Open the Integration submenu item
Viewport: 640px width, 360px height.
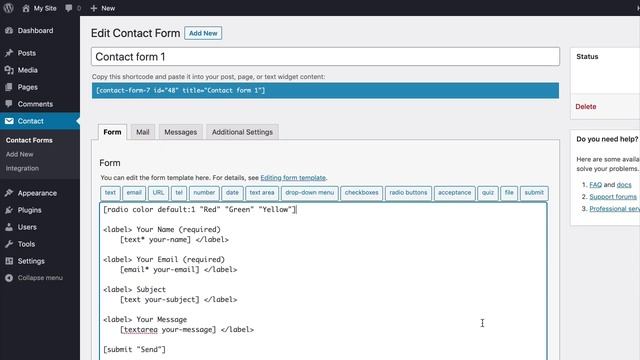coord(22,168)
